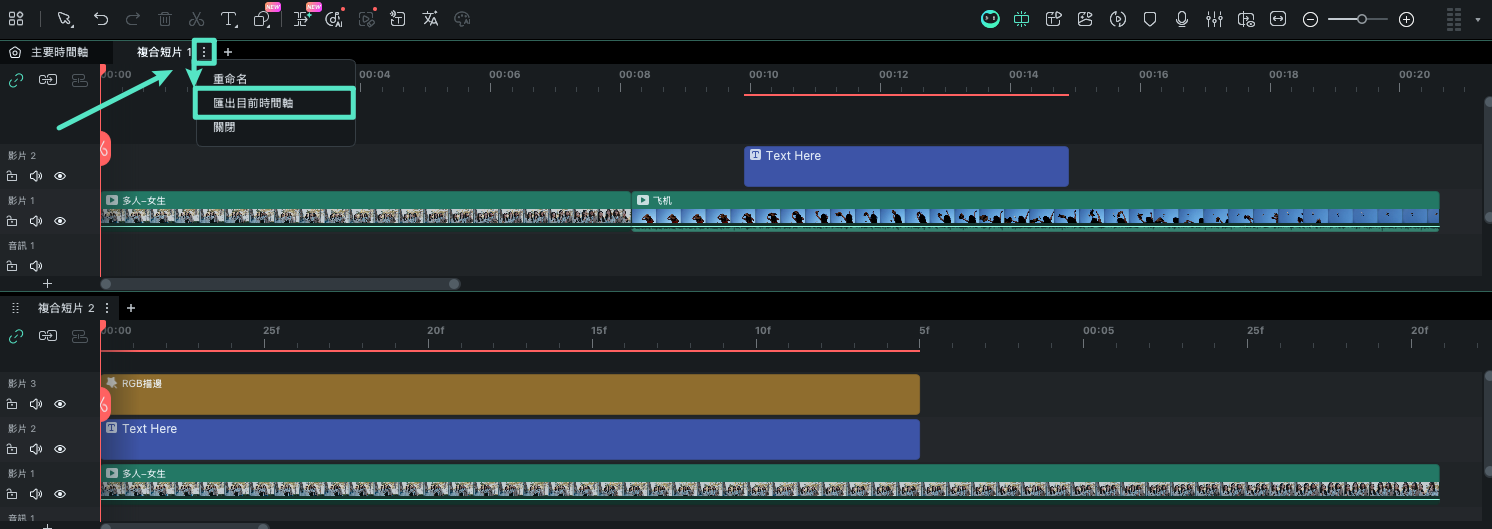Viewport: 1492px width, 529px height.
Task: Hide 影片 2 track in top timeline
Action: [60, 176]
